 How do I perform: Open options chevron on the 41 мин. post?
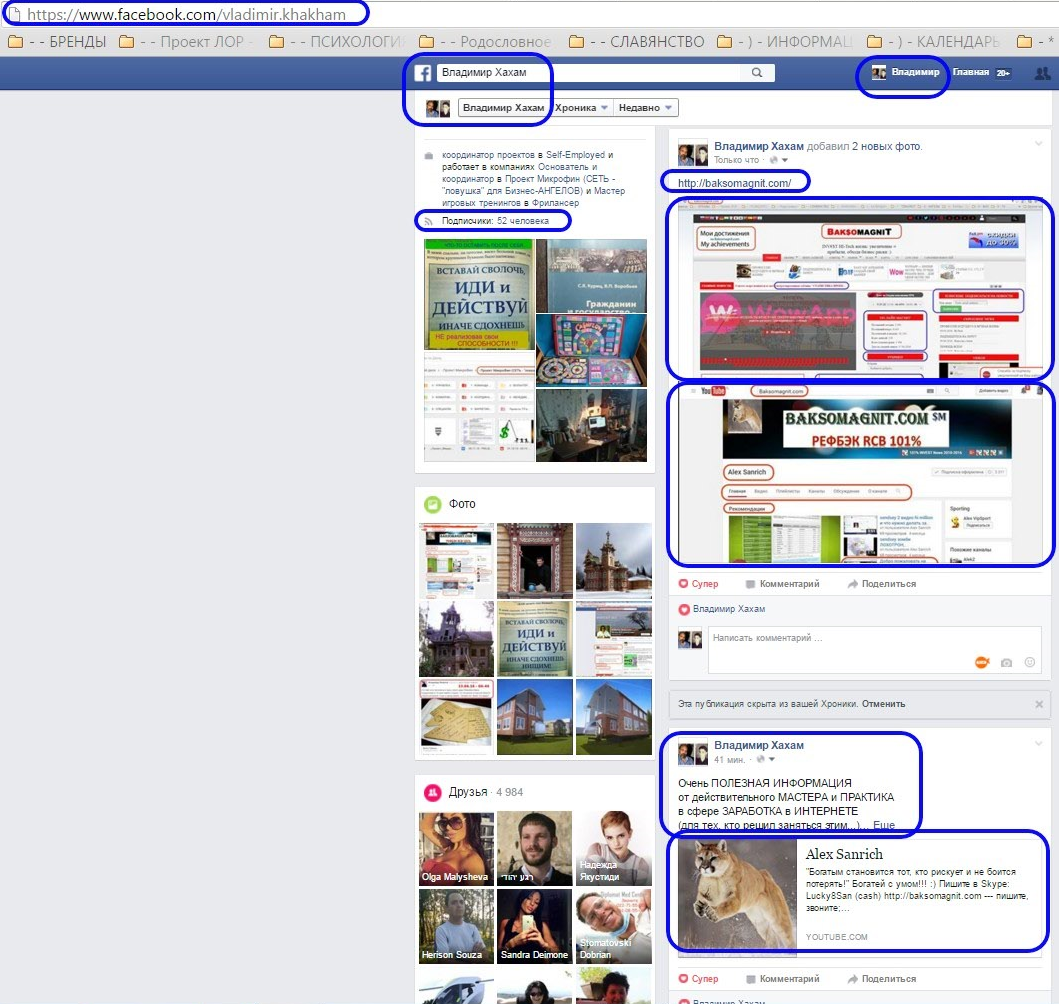(1038, 743)
